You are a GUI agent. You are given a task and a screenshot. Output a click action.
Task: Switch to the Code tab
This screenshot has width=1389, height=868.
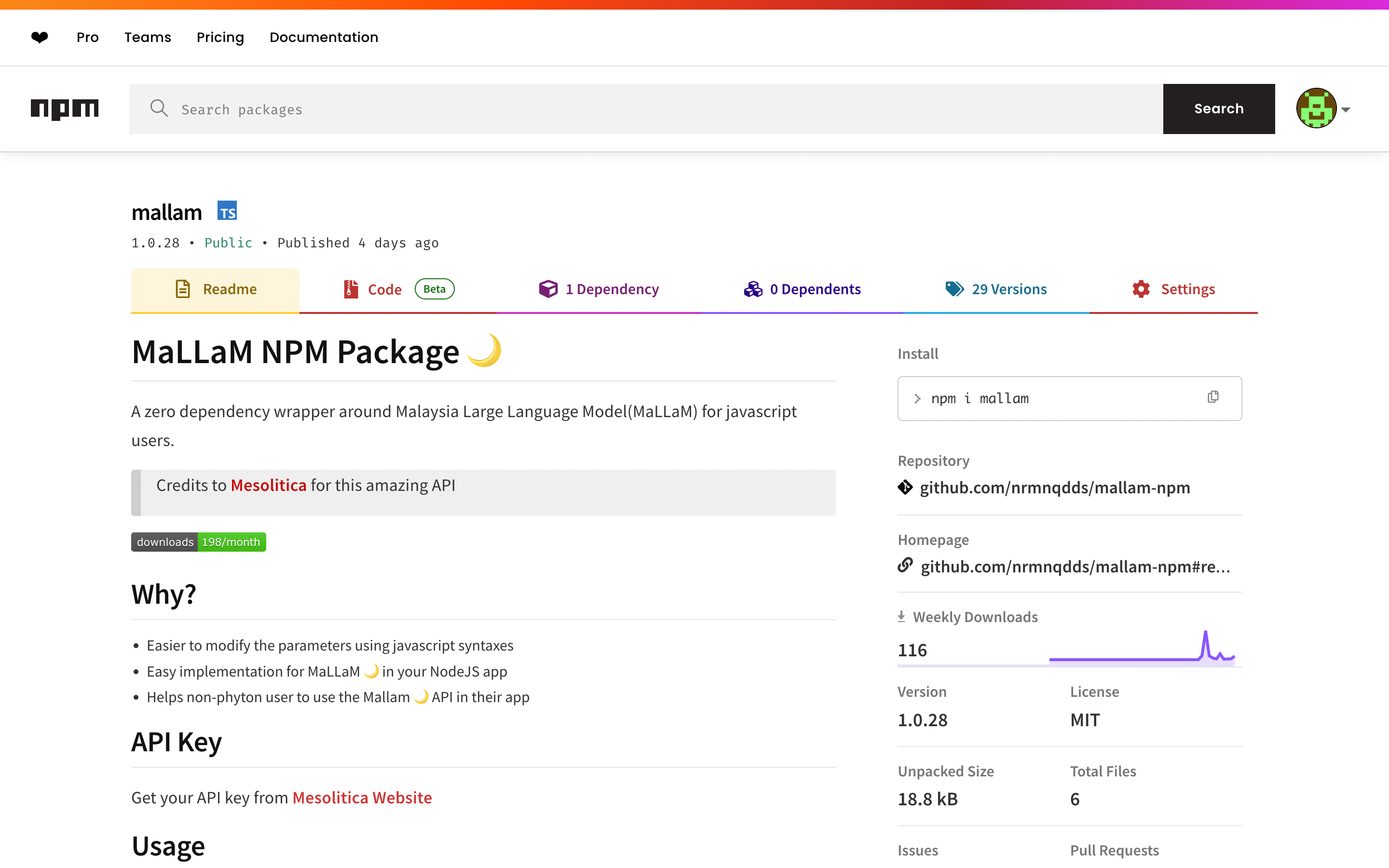[398, 289]
